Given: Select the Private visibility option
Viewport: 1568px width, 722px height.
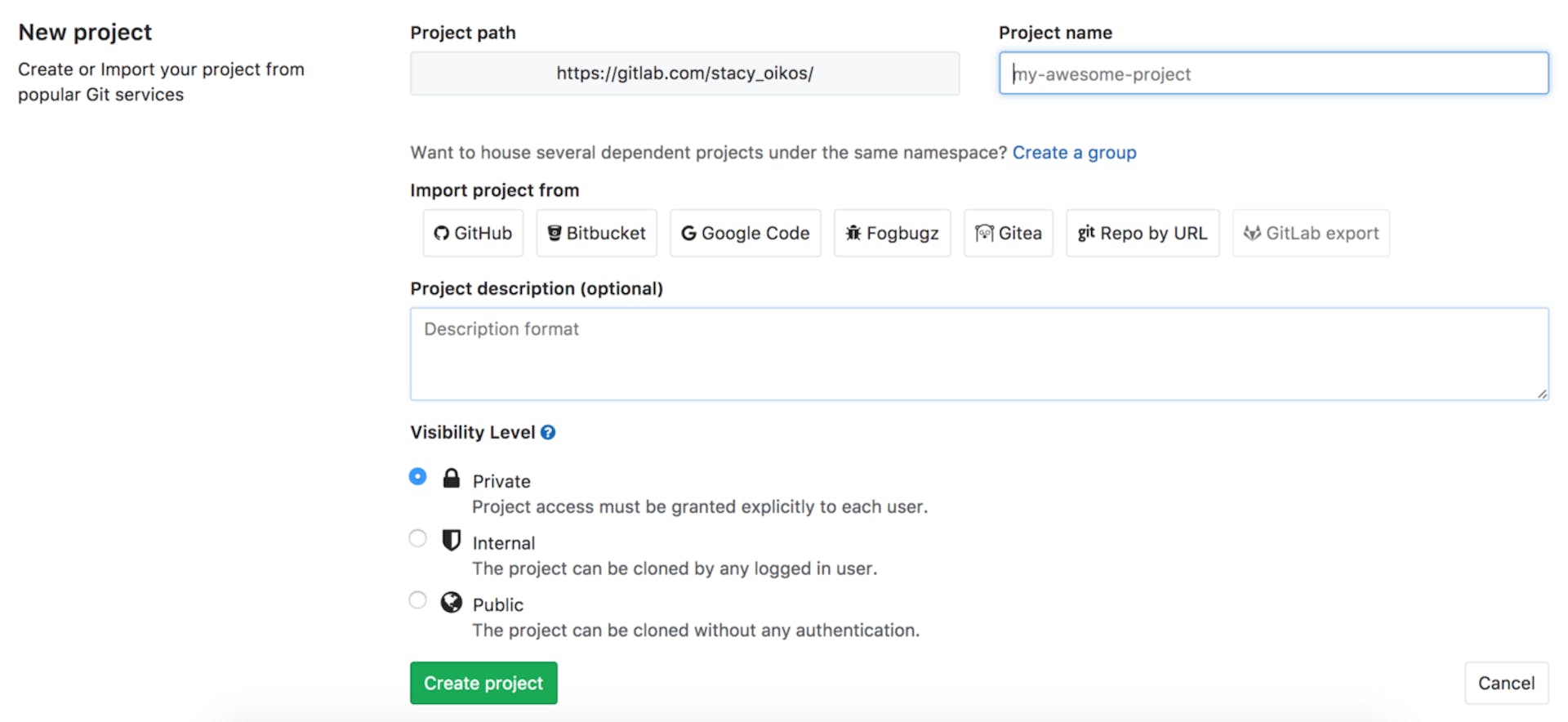Looking at the screenshot, I should click(x=417, y=476).
